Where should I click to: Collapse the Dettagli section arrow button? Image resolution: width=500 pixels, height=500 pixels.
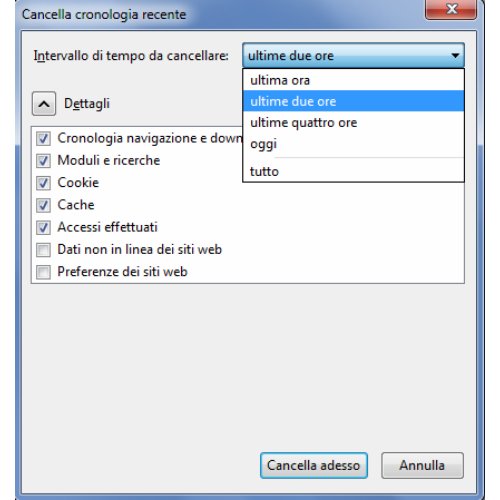pos(44,104)
